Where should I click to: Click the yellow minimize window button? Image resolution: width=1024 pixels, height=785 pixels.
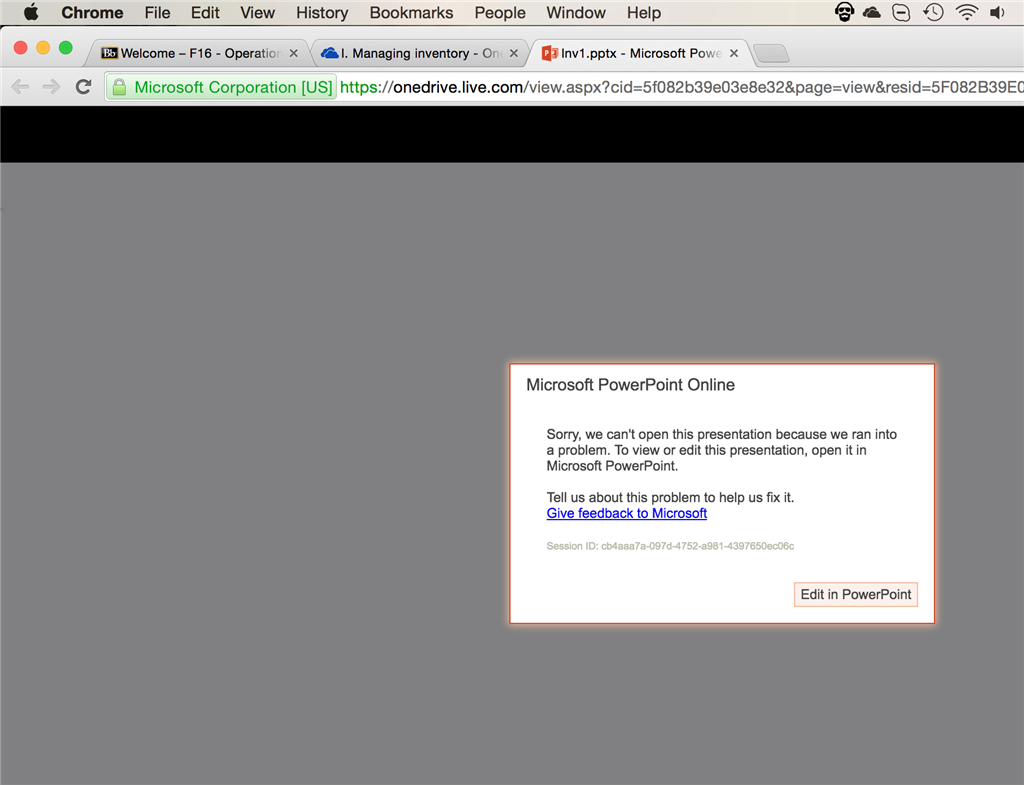pyautogui.click(x=43, y=48)
